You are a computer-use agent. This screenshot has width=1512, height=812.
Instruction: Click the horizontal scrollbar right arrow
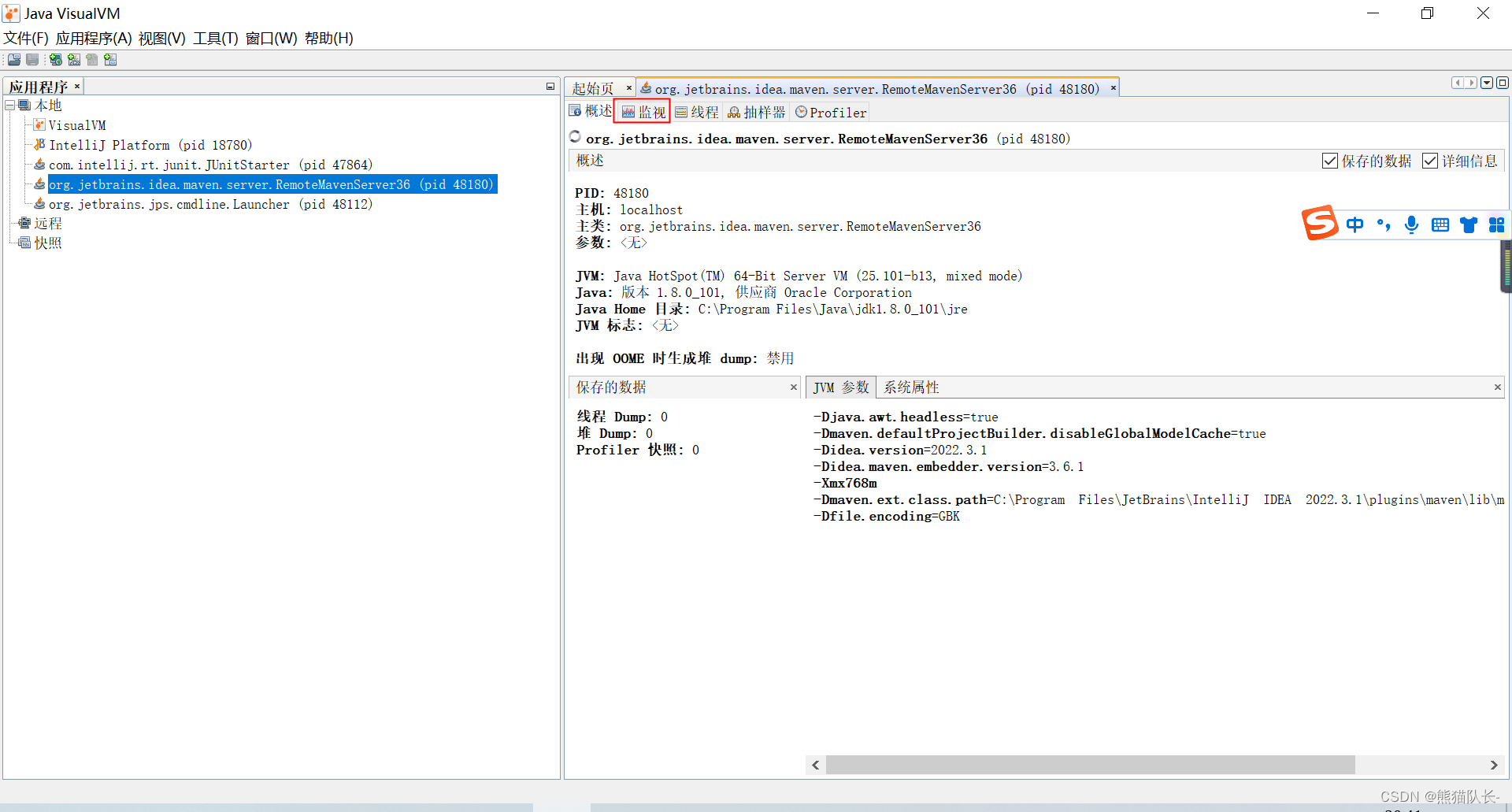coord(1494,765)
